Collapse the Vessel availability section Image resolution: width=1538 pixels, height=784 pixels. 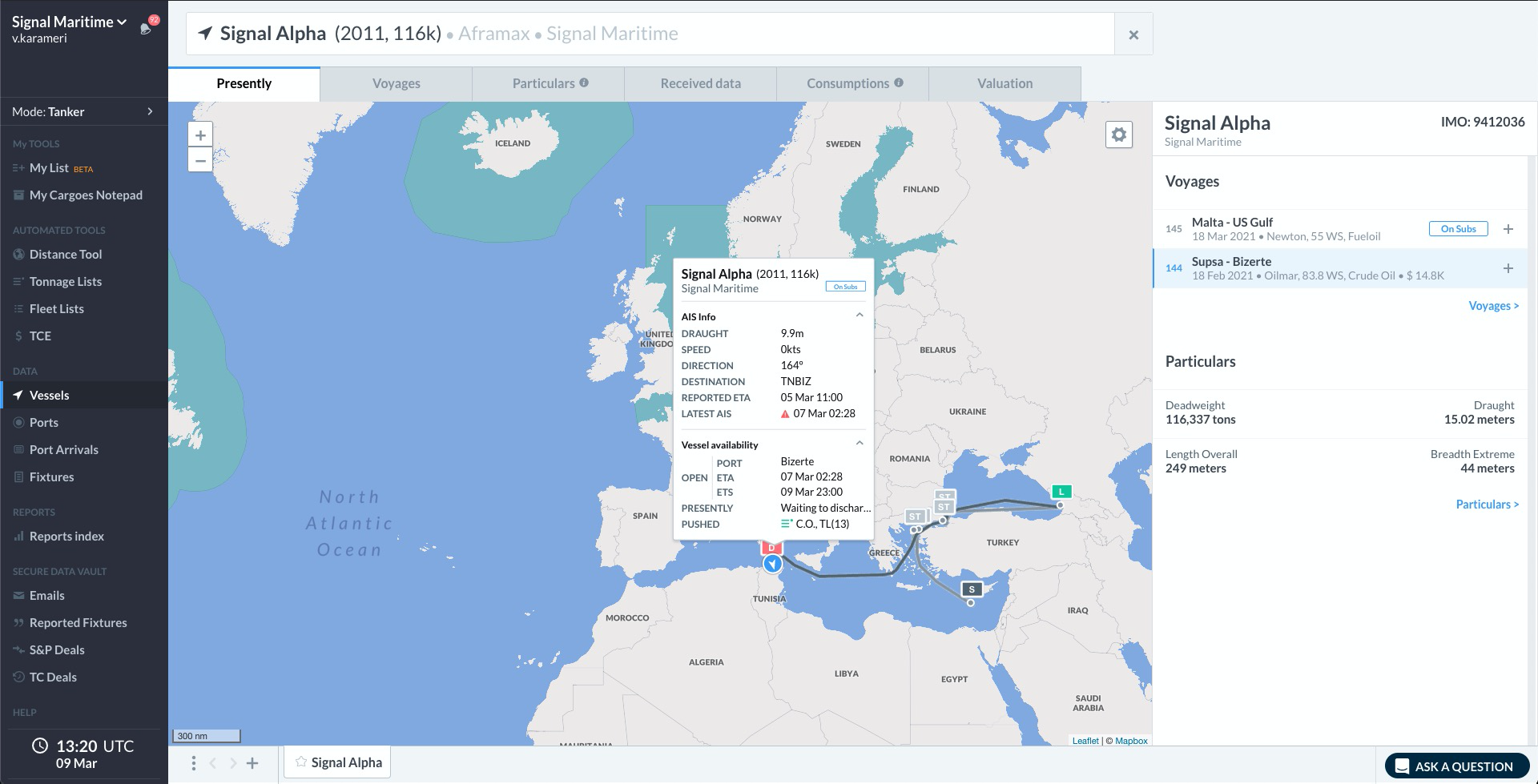[x=859, y=443]
